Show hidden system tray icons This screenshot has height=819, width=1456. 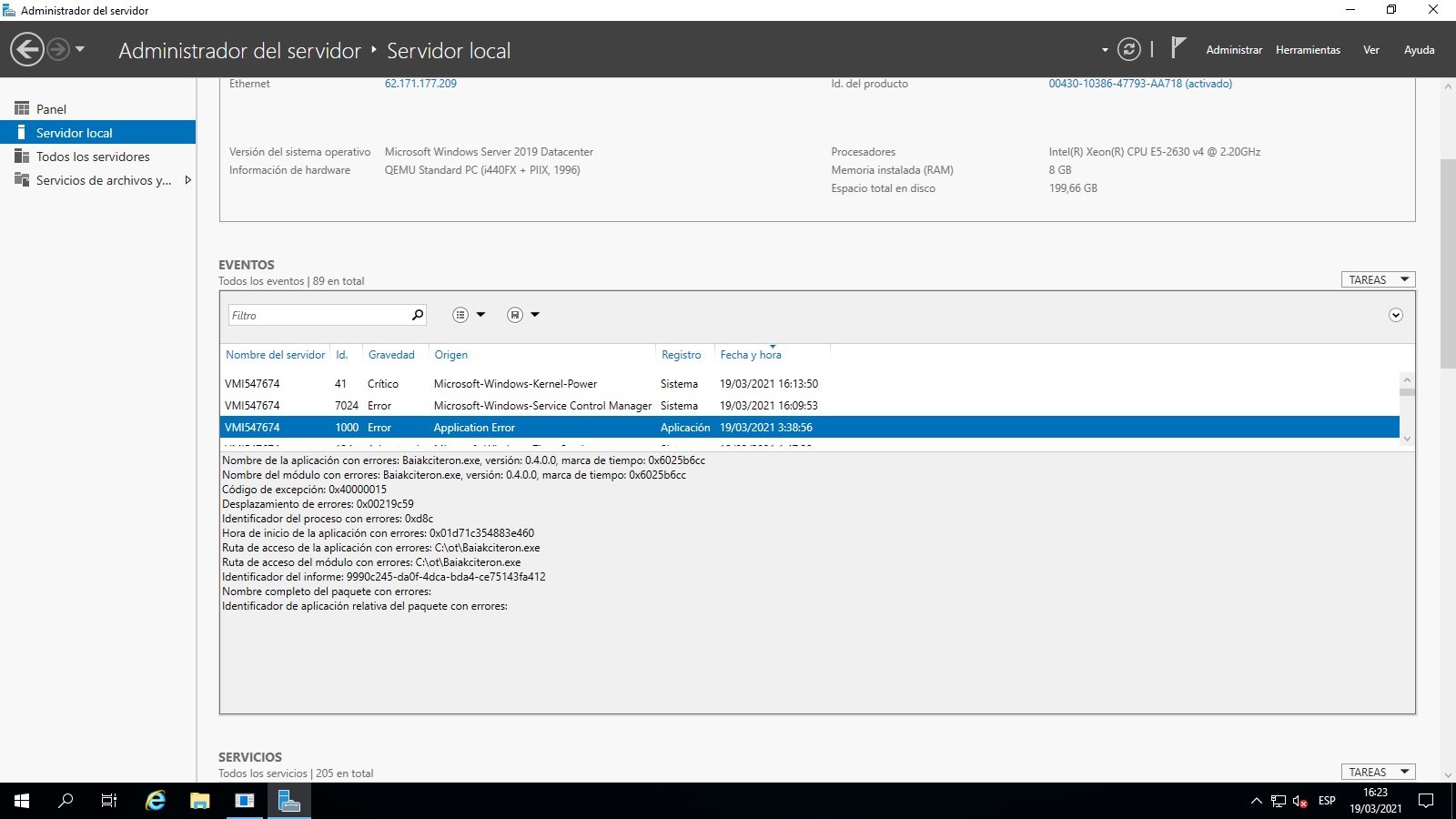pyautogui.click(x=1257, y=801)
